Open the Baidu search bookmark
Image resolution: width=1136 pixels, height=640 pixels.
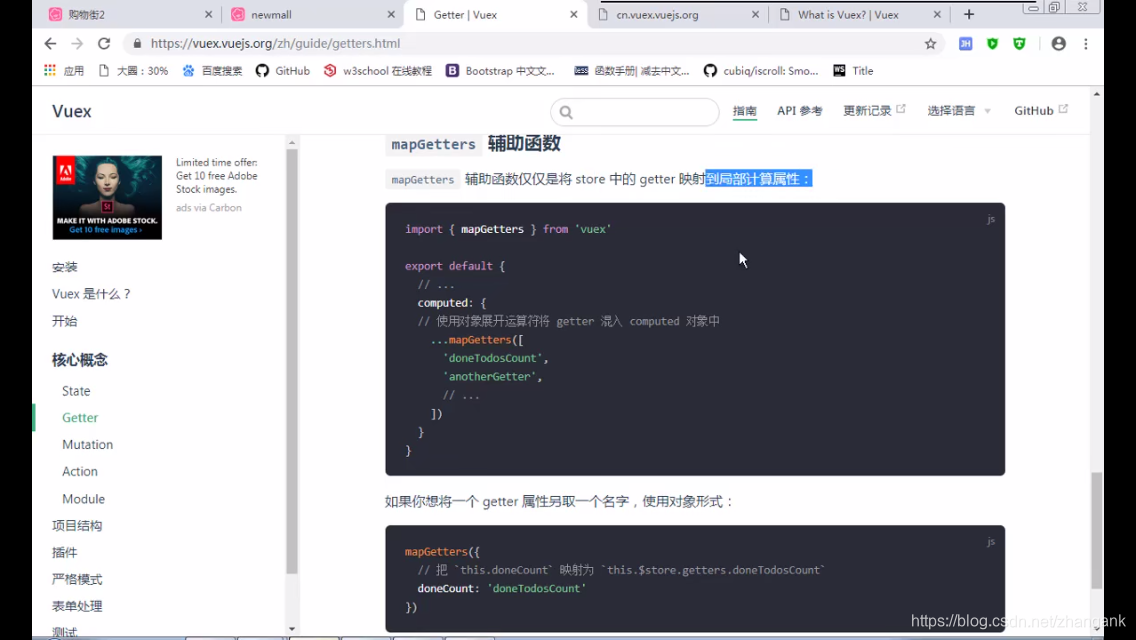tap(212, 70)
